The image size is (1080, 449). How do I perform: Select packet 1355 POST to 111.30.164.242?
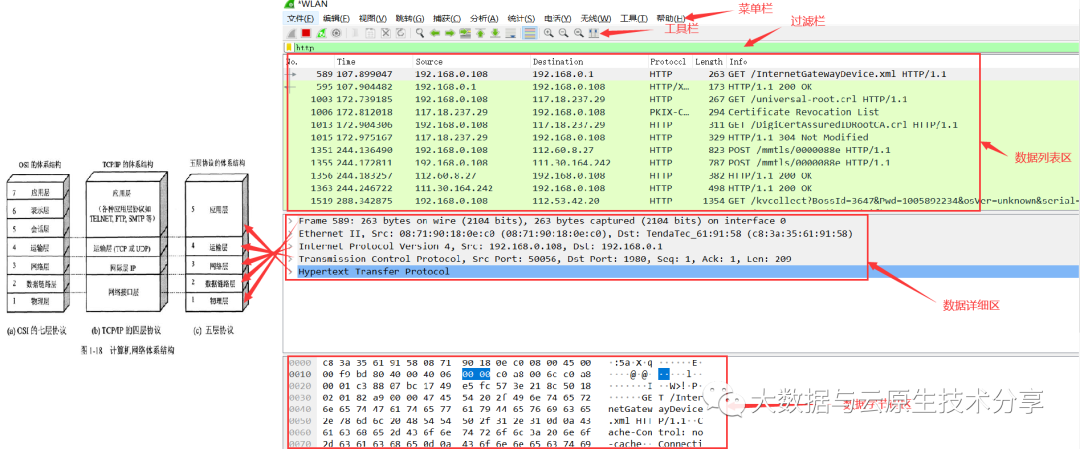pyautogui.click(x=682, y=163)
